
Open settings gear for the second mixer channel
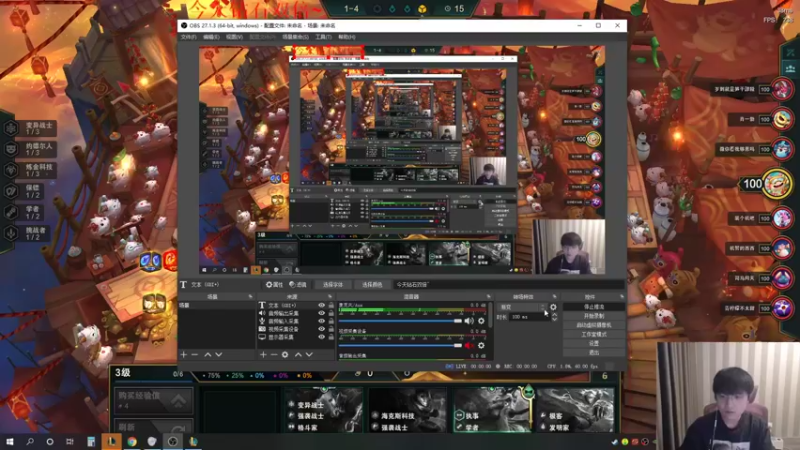click(x=481, y=345)
